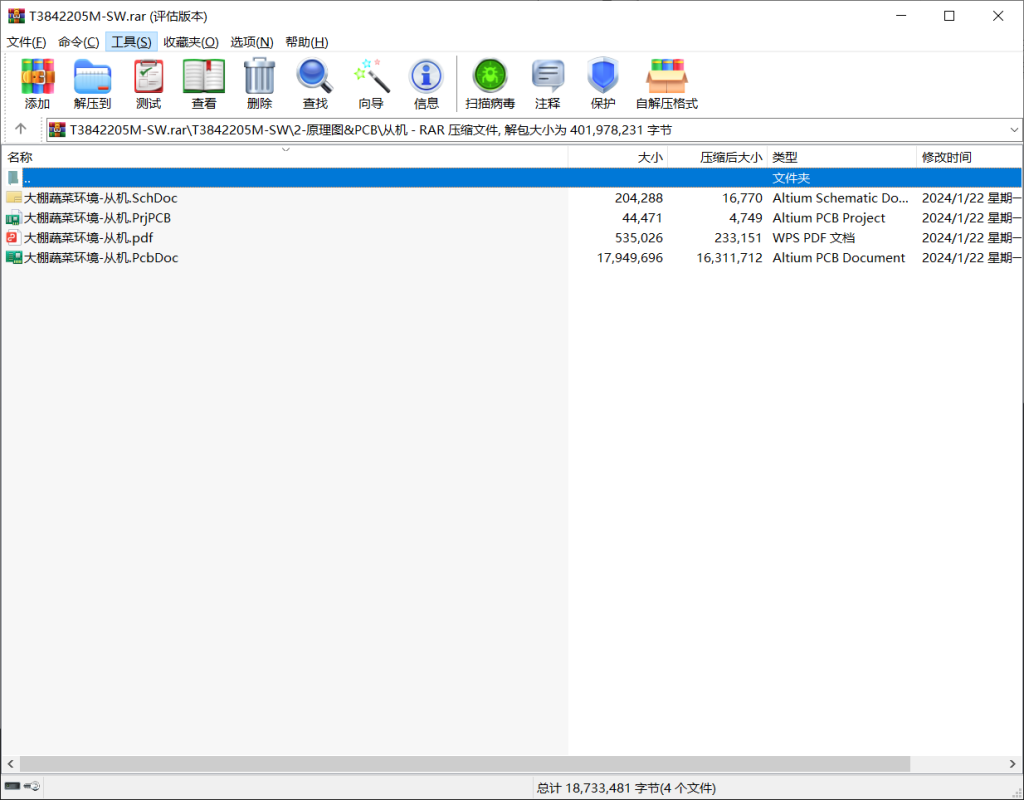
Task: Go up one folder with arrow button
Action: pos(20,130)
